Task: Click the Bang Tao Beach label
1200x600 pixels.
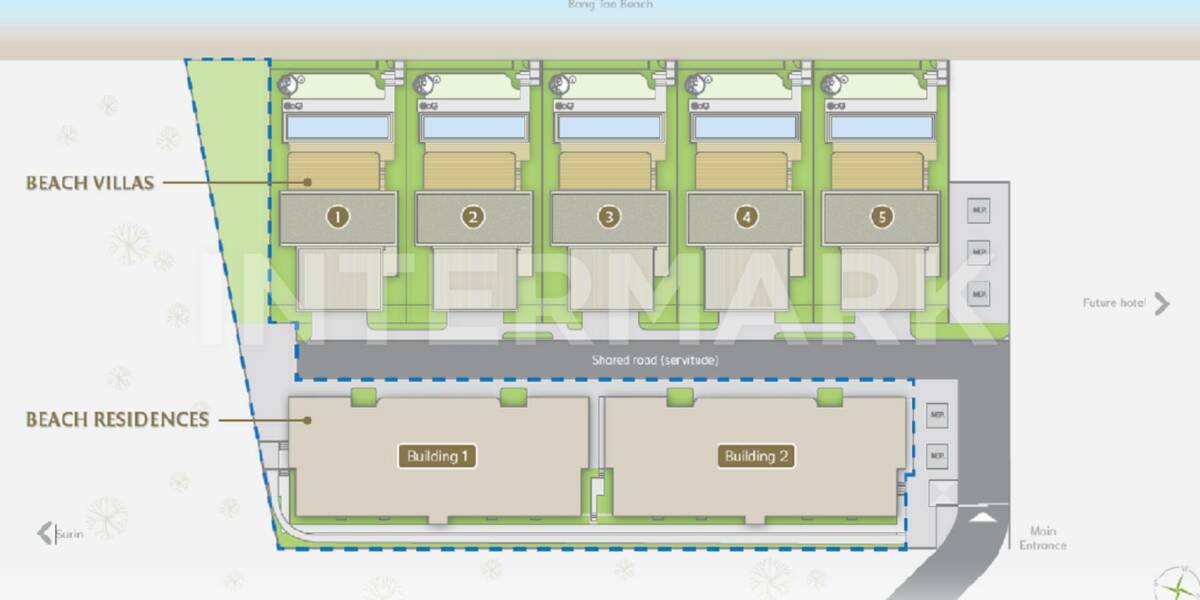Action: tap(609, 5)
